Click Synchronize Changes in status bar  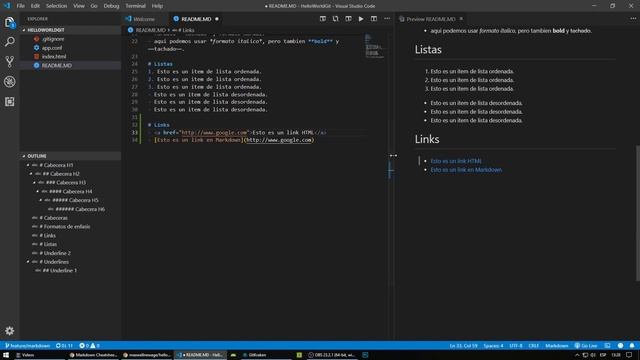[x=64, y=346]
